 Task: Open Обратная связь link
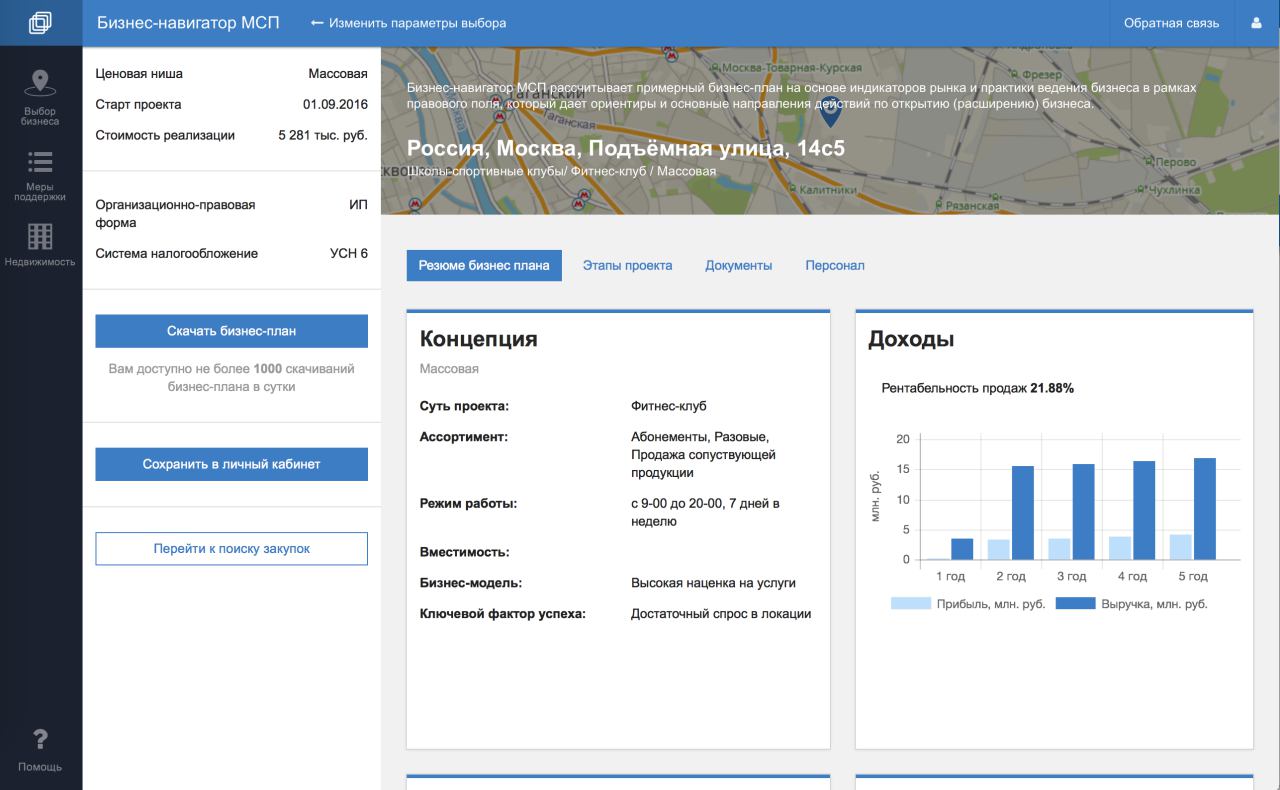1171,23
